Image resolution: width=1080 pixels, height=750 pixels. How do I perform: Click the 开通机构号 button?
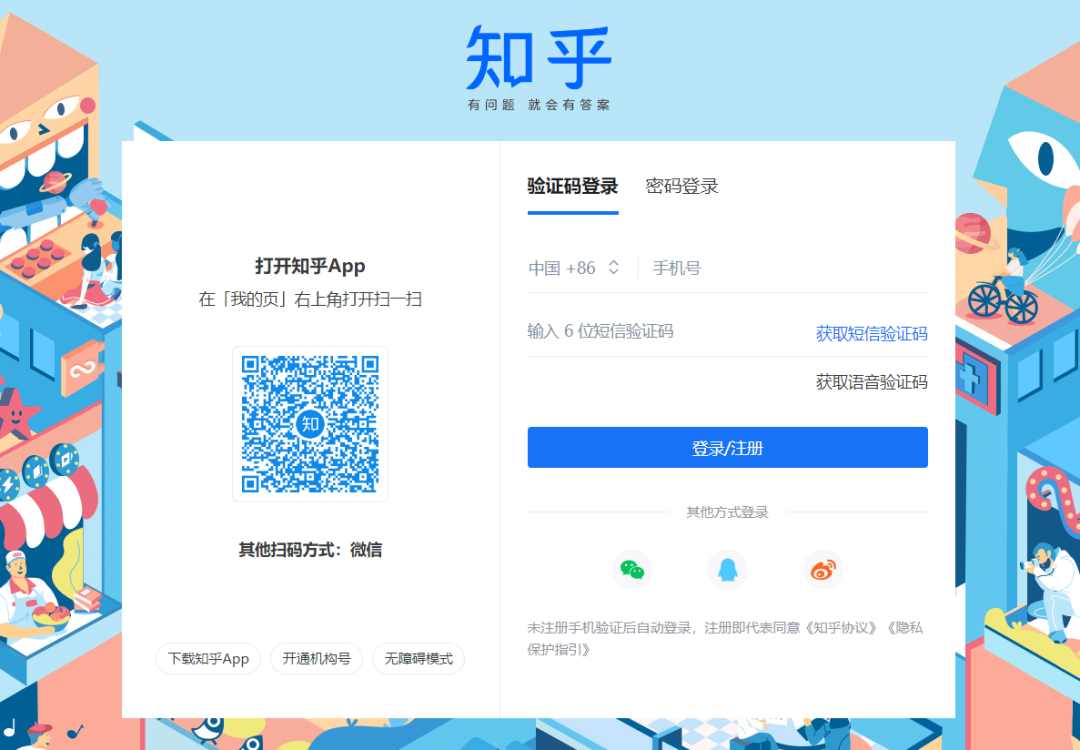point(316,658)
